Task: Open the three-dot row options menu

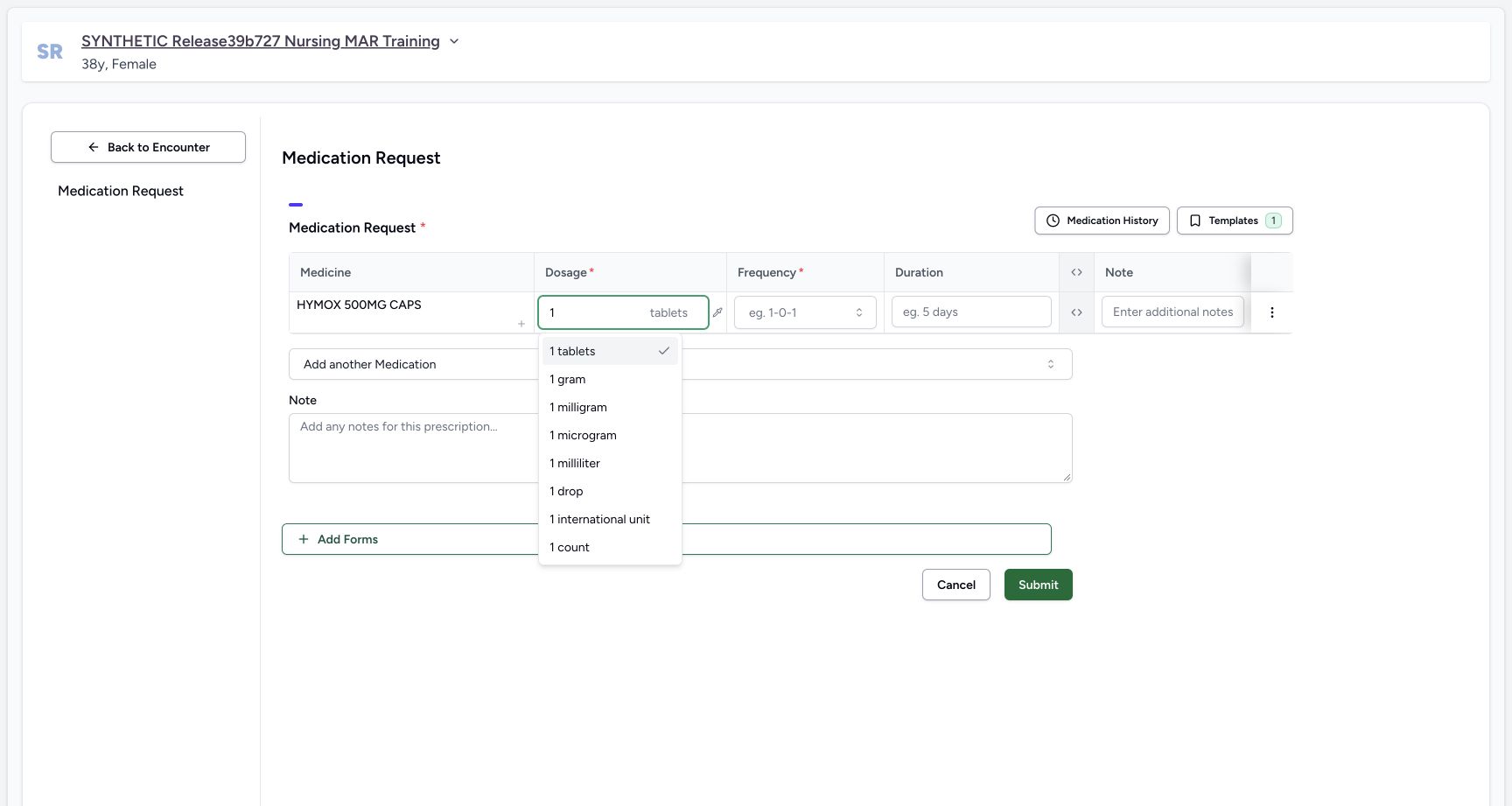Action: (1271, 312)
